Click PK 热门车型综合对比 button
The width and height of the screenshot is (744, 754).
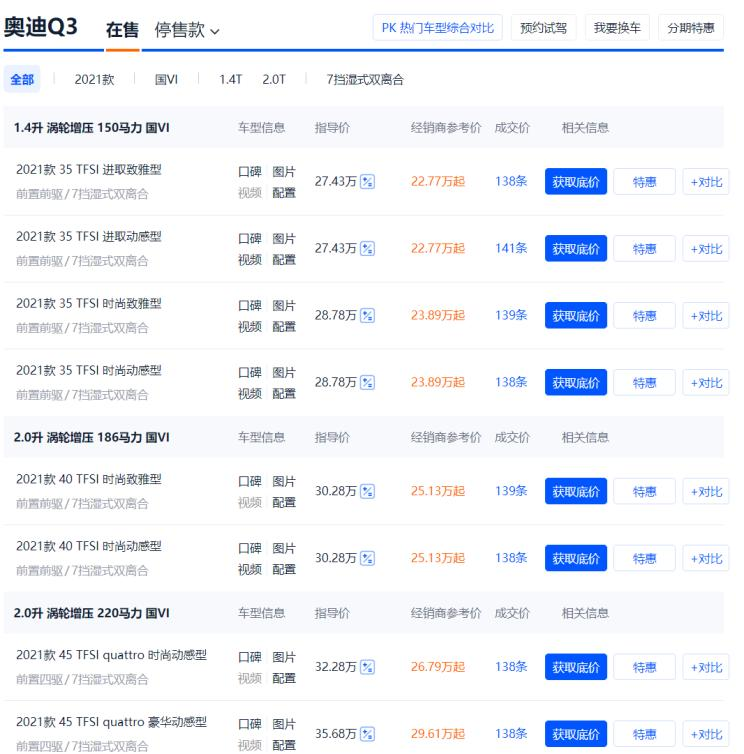point(438,28)
